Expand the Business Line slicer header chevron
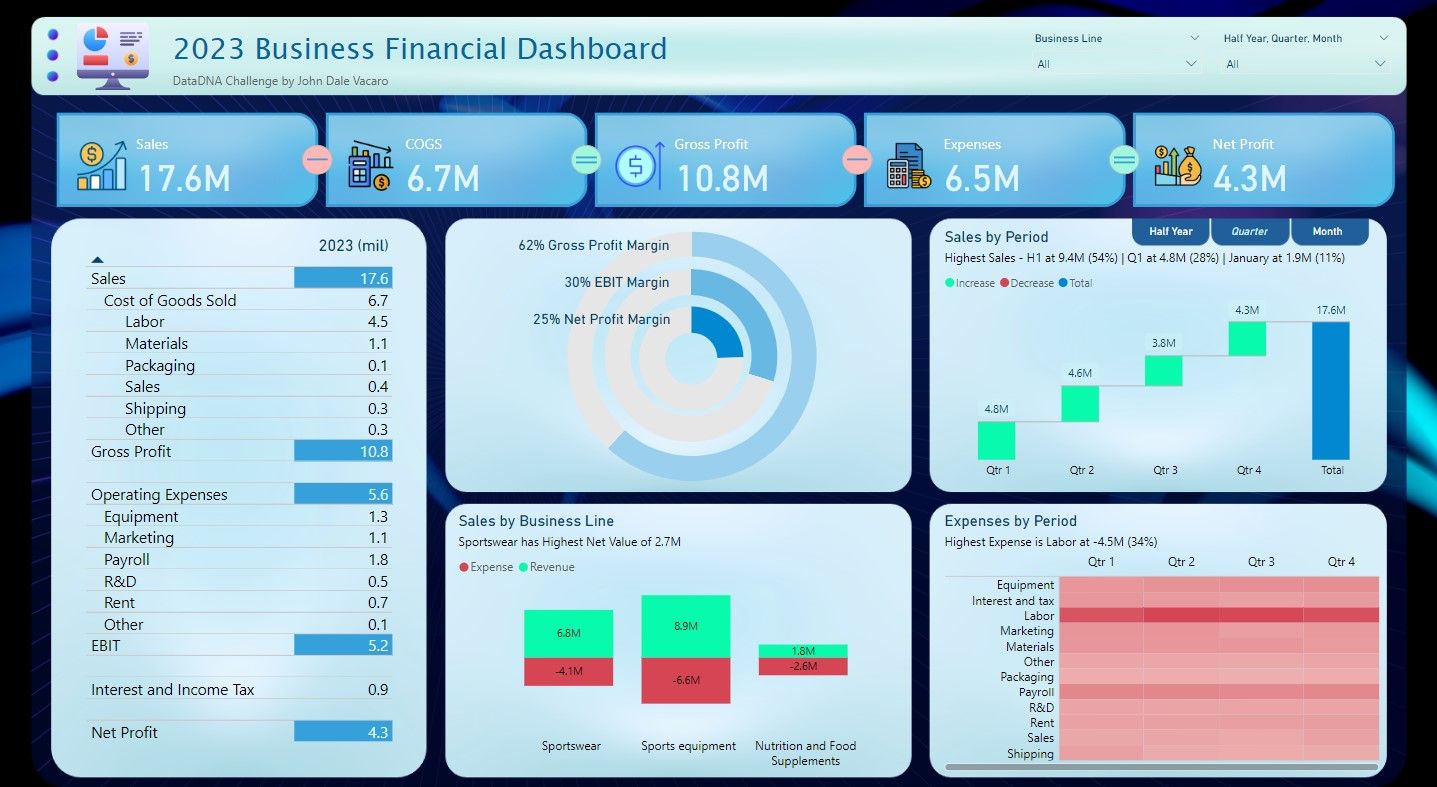The height and width of the screenshot is (787, 1437). point(1194,38)
